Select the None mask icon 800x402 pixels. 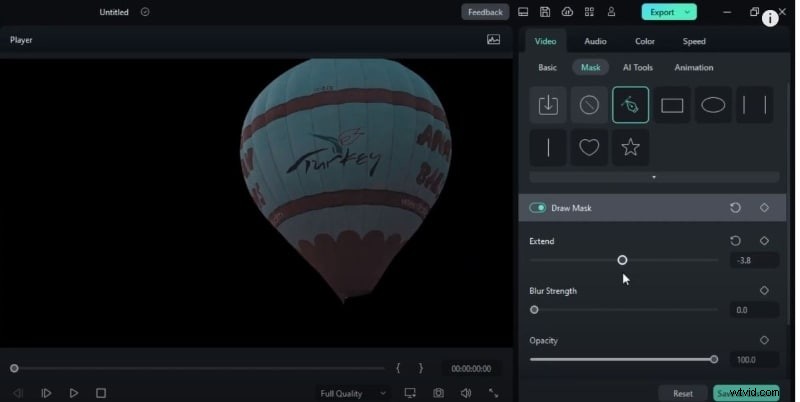point(589,105)
